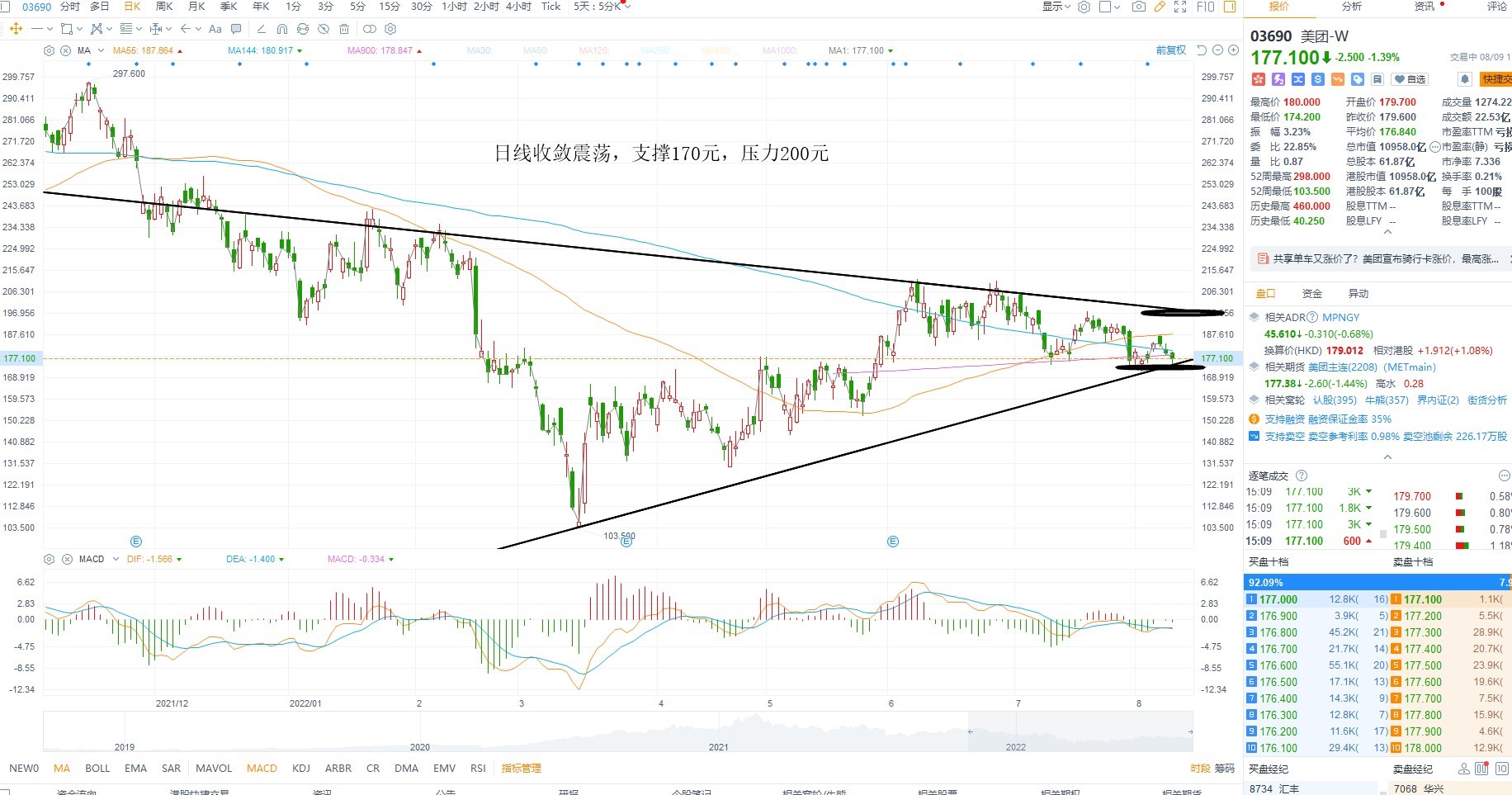Open the 前复权 adjustment option
Screen dimensions: 1512x795
click(x=1170, y=50)
